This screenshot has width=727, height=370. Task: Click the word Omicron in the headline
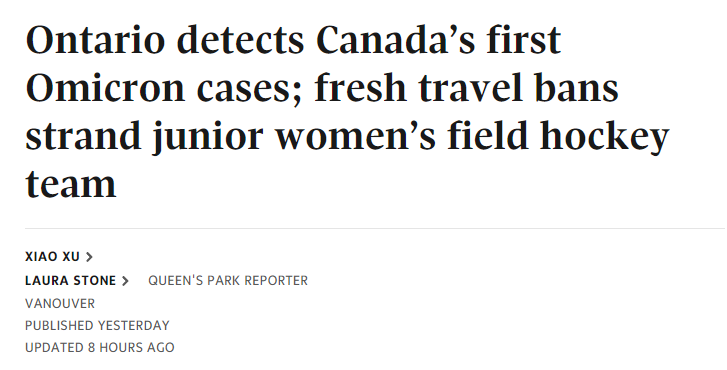click(105, 88)
